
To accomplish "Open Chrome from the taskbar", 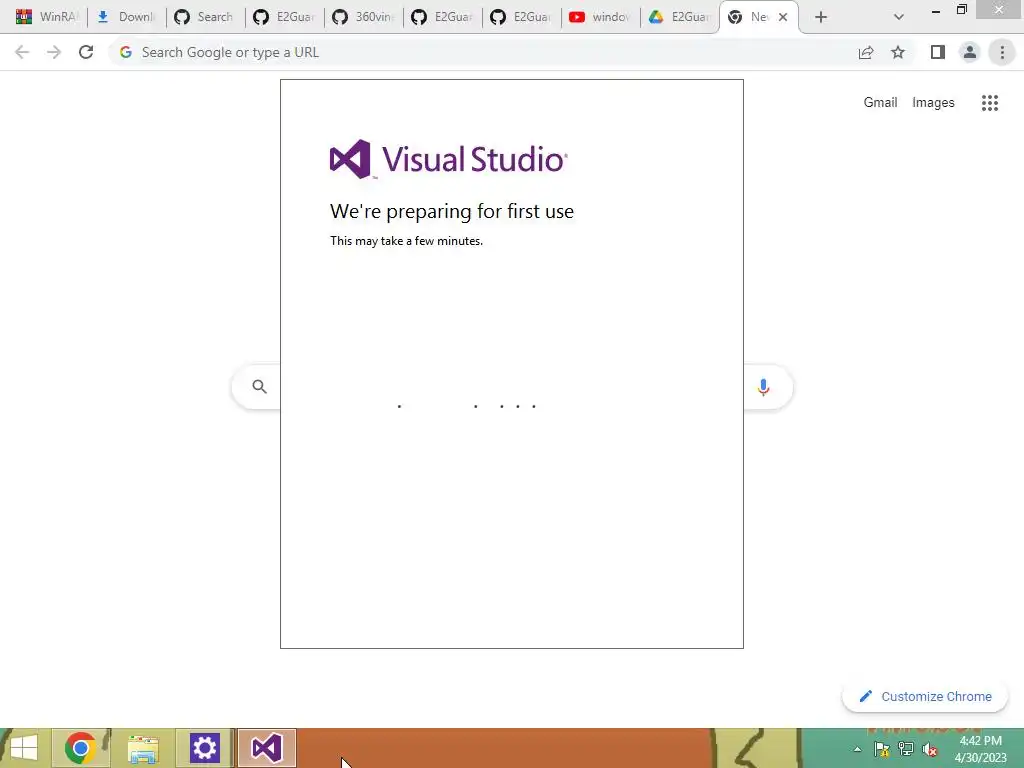I will coord(80,748).
